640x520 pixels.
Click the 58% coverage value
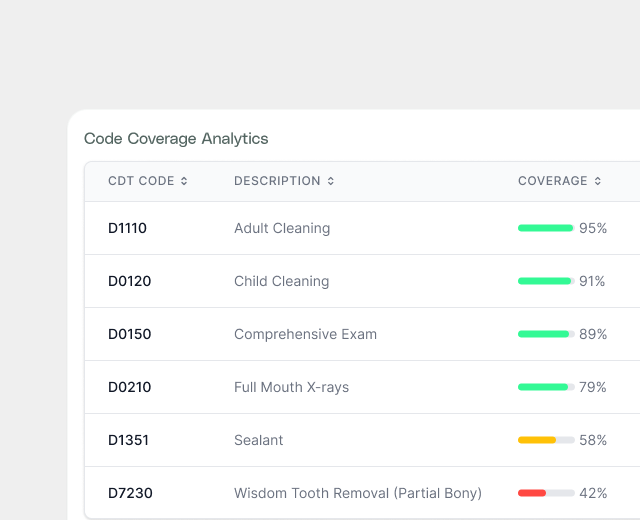(x=593, y=440)
